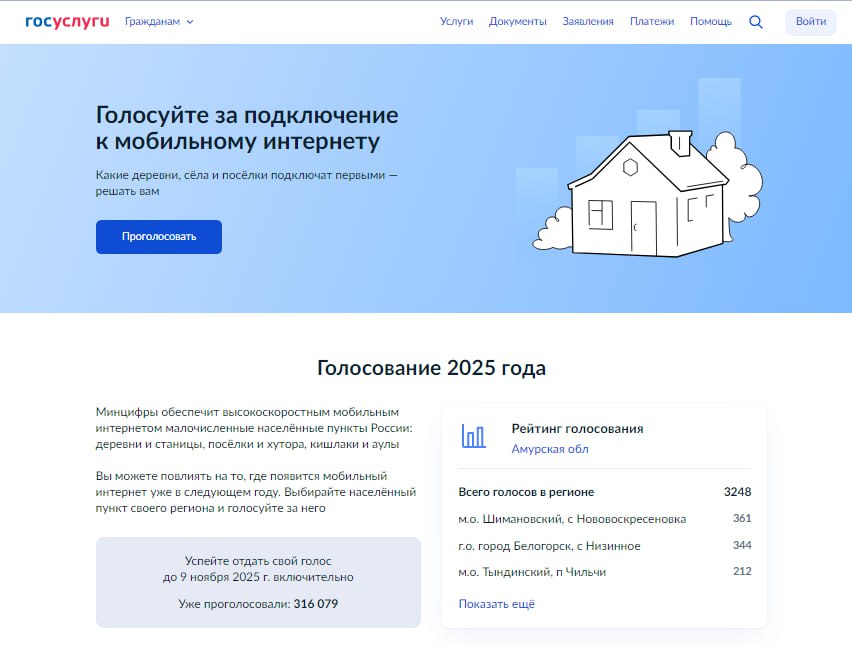Open the Заявления menu
The image size is (852, 646).
click(588, 21)
